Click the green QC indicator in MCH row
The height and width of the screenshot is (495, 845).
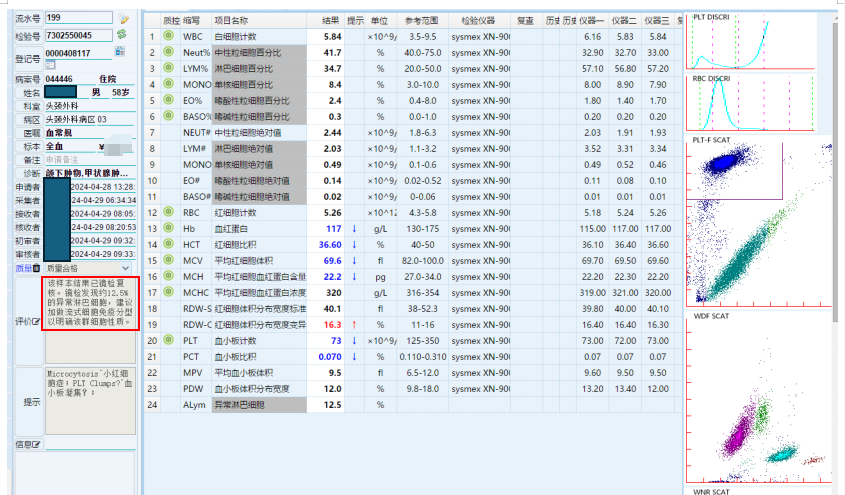click(x=168, y=276)
